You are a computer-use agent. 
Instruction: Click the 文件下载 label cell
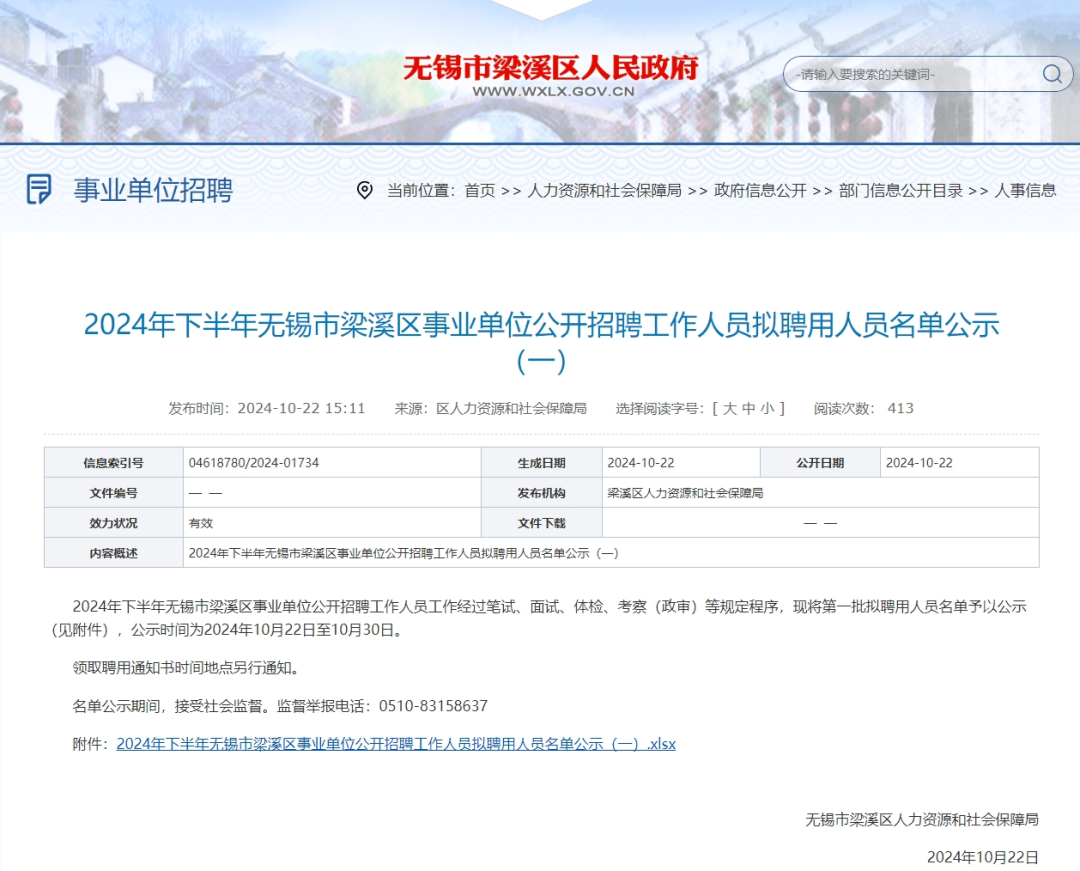click(x=541, y=523)
